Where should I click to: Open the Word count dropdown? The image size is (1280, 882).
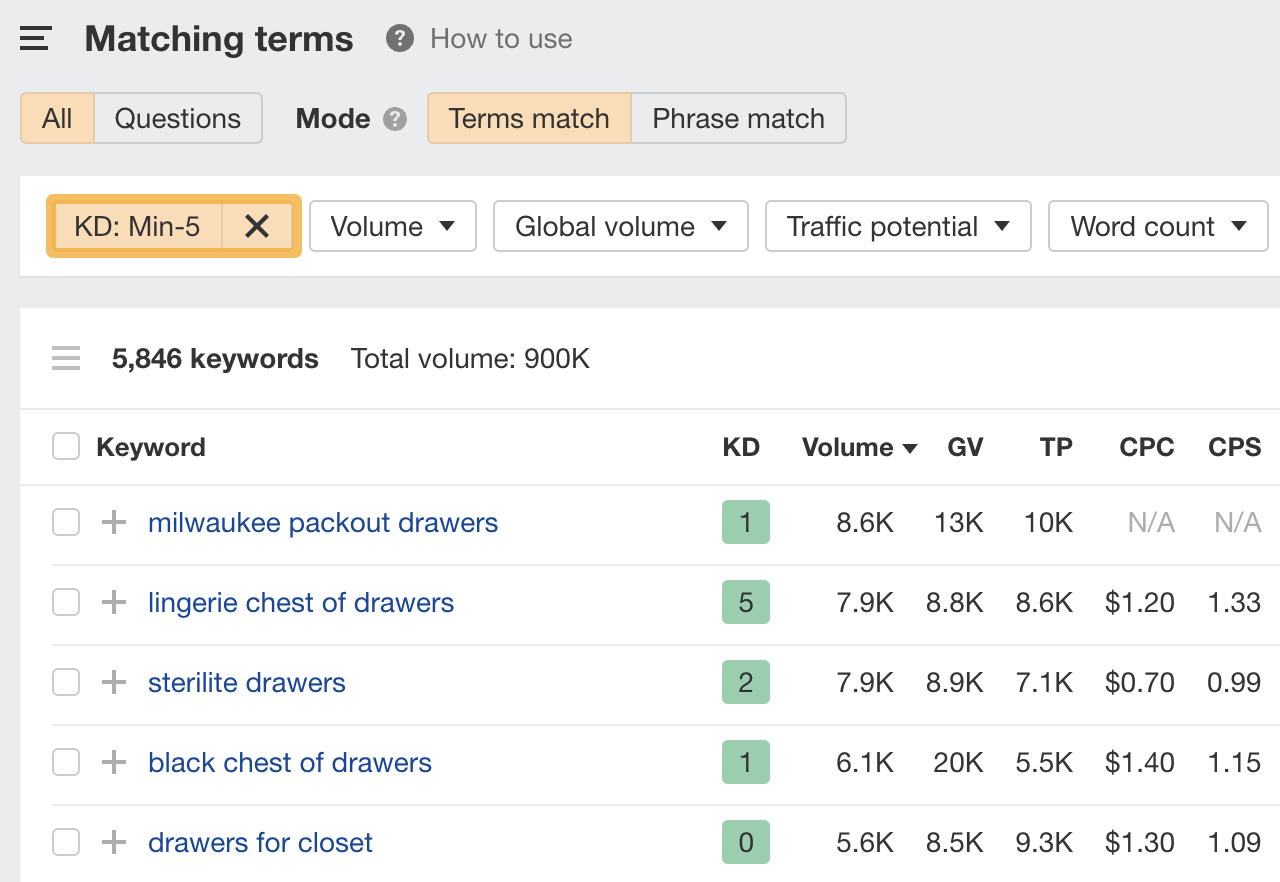[x=1157, y=226]
